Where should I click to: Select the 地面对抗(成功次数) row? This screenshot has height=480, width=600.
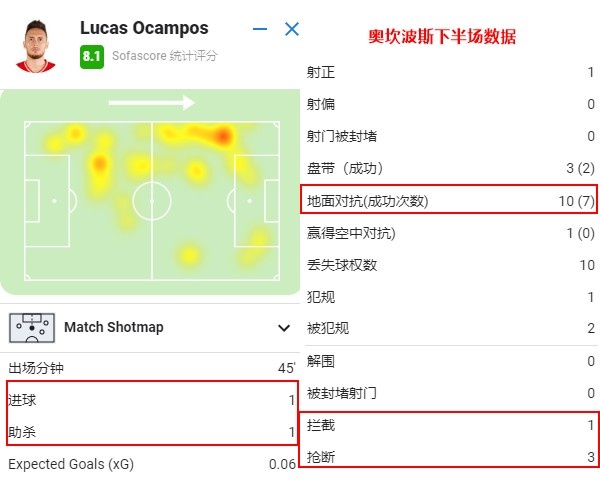[450, 201]
